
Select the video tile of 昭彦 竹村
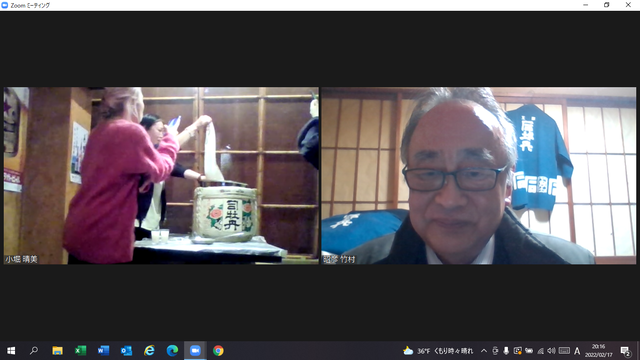(478, 176)
